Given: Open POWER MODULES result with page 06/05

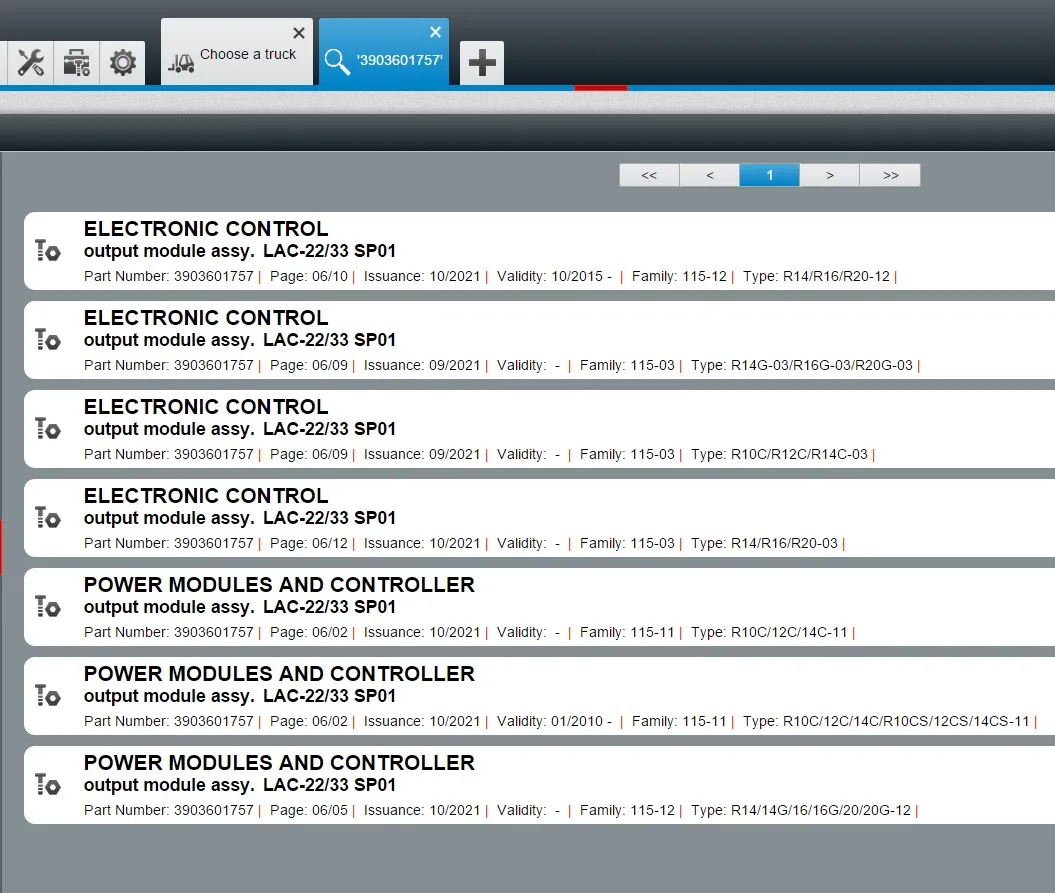Looking at the screenshot, I should pos(540,785).
